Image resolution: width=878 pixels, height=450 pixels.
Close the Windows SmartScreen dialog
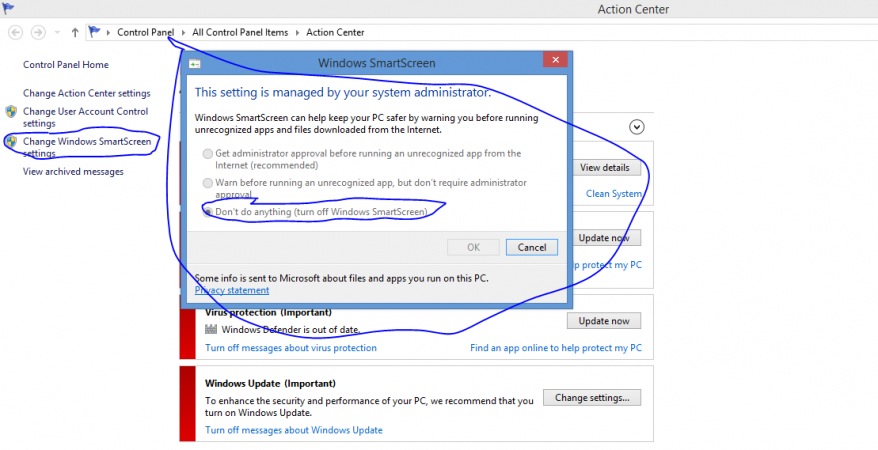[x=555, y=60]
